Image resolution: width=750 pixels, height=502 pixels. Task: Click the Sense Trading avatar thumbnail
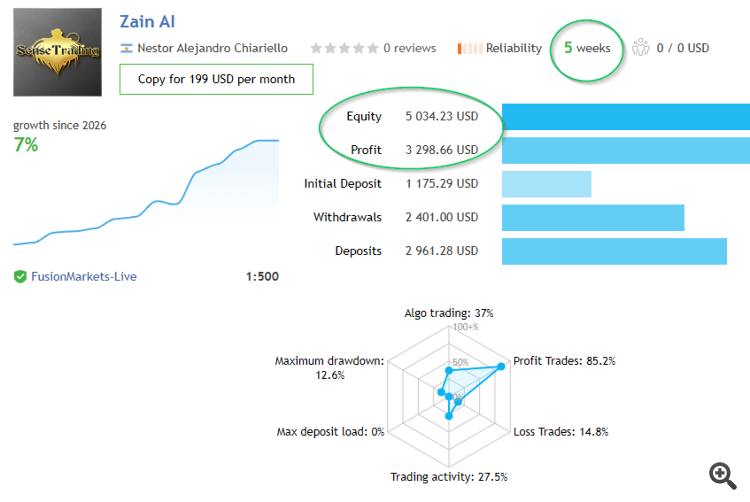[57, 52]
